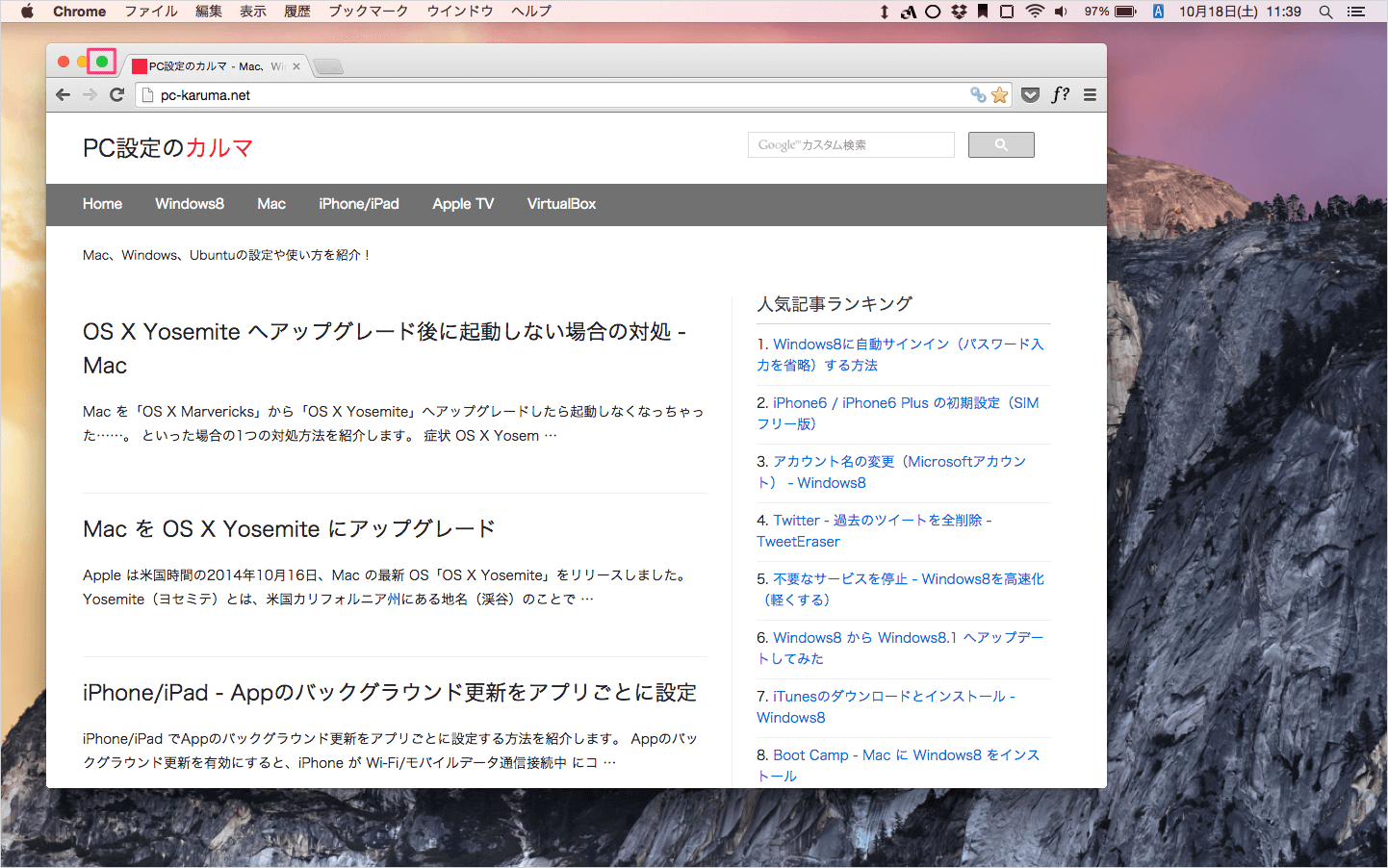Open the ヘルプ menu
The height and width of the screenshot is (868, 1388).
click(531, 12)
